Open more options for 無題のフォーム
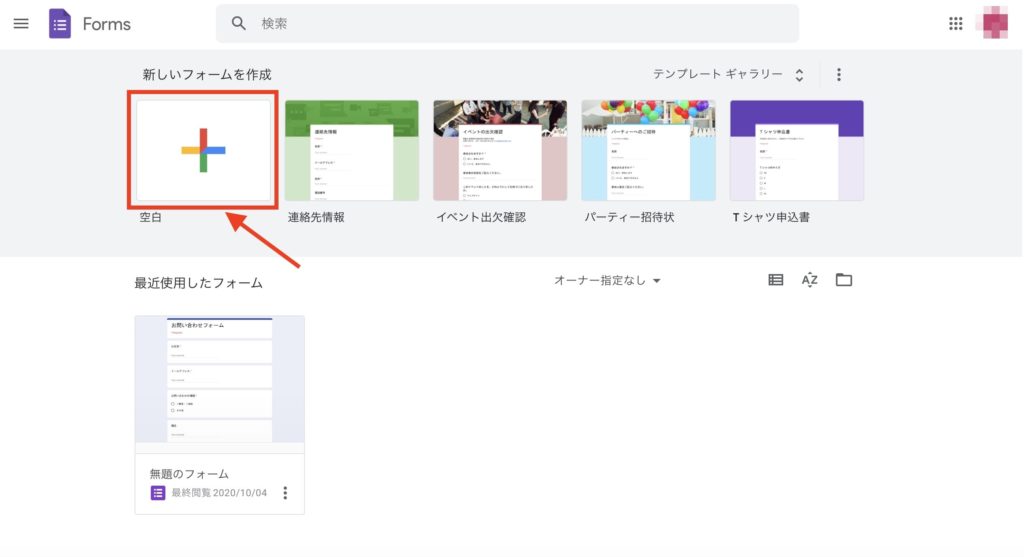This screenshot has height=557, width=1024. pyautogui.click(x=285, y=493)
